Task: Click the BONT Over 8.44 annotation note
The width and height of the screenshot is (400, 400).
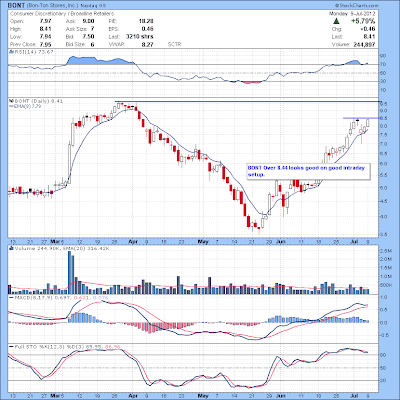Action: click(x=308, y=171)
